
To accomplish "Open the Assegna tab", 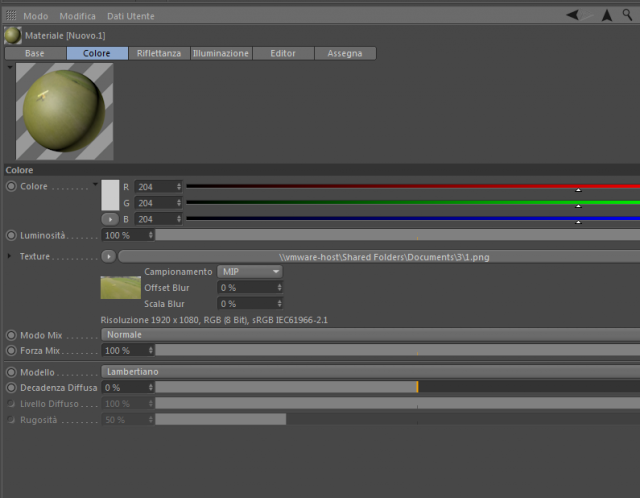I will [x=345, y=53].
